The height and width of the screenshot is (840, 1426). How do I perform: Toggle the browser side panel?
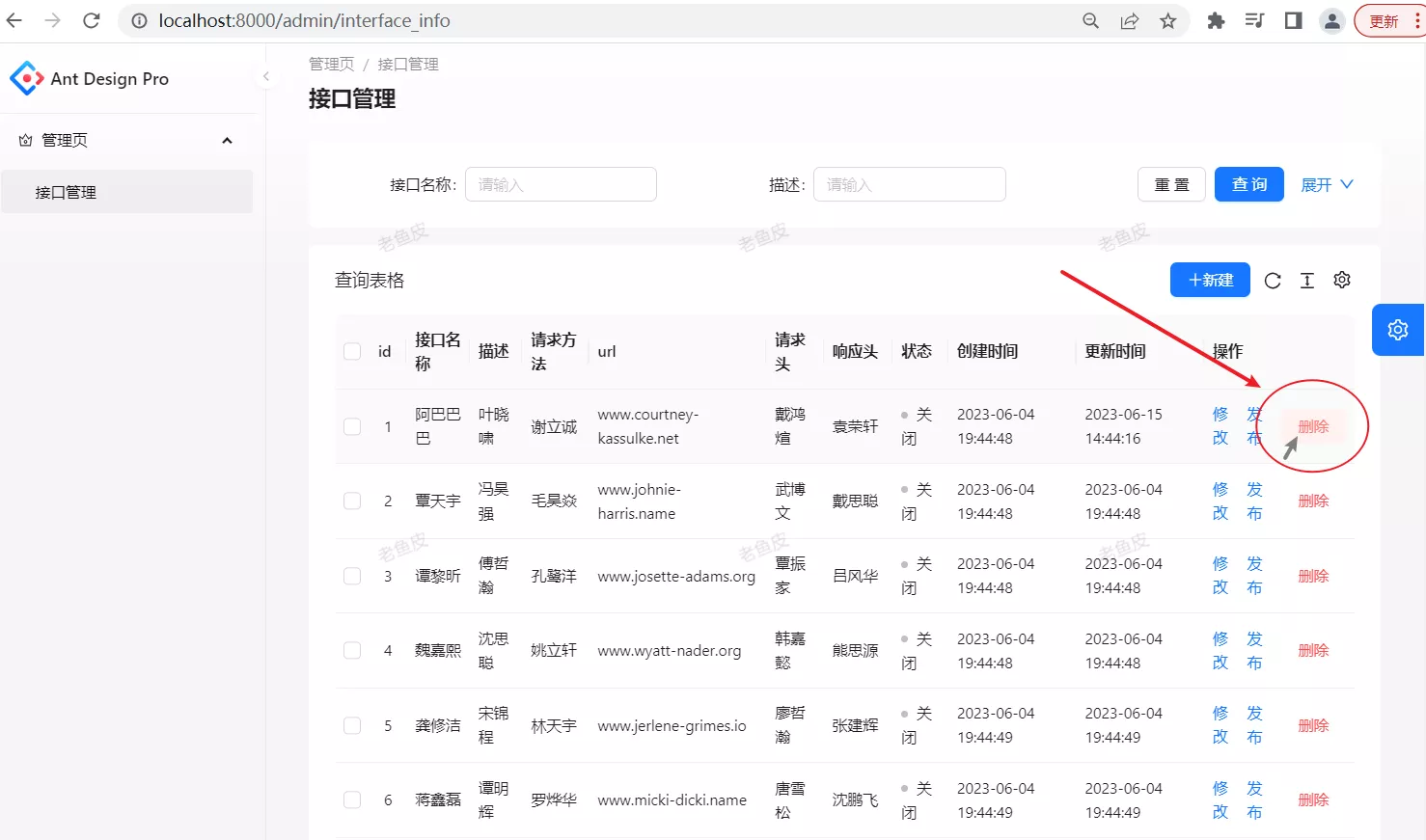coord(1294,20)
